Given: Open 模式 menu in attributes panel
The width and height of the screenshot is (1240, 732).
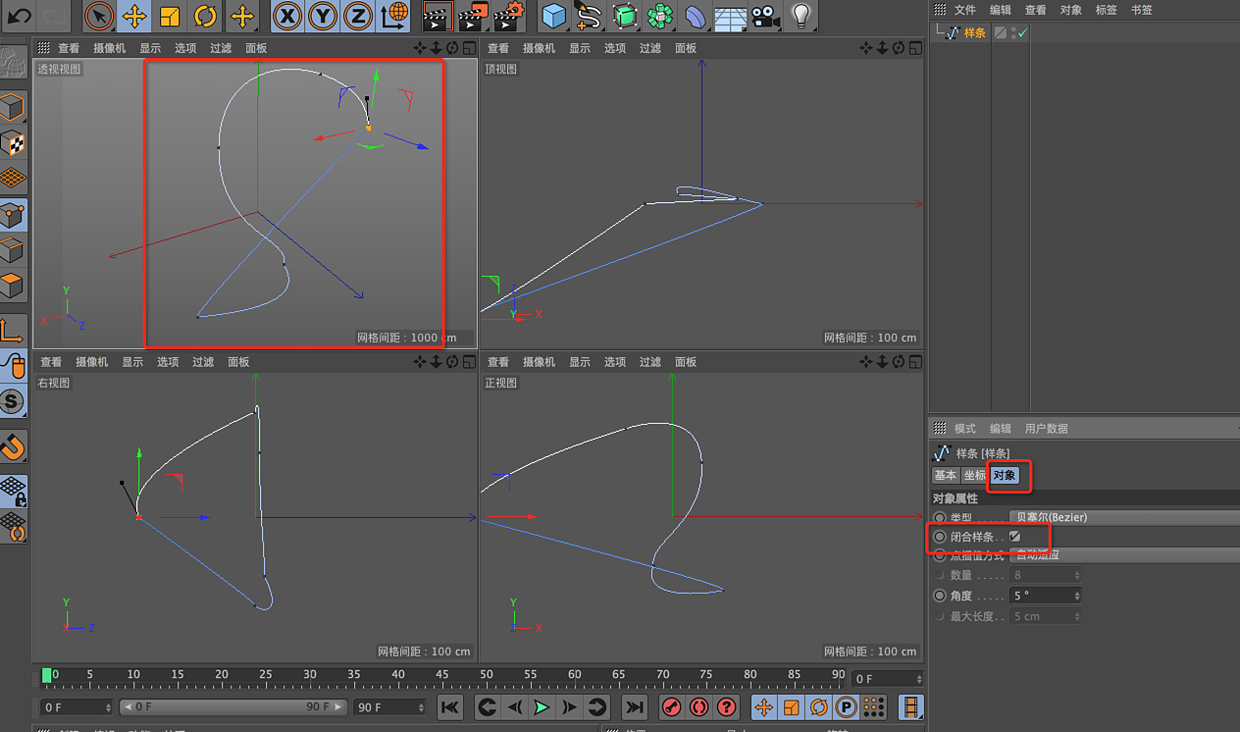Looking at the screenshot, I should pyautogui.click(x=965, y=428).
